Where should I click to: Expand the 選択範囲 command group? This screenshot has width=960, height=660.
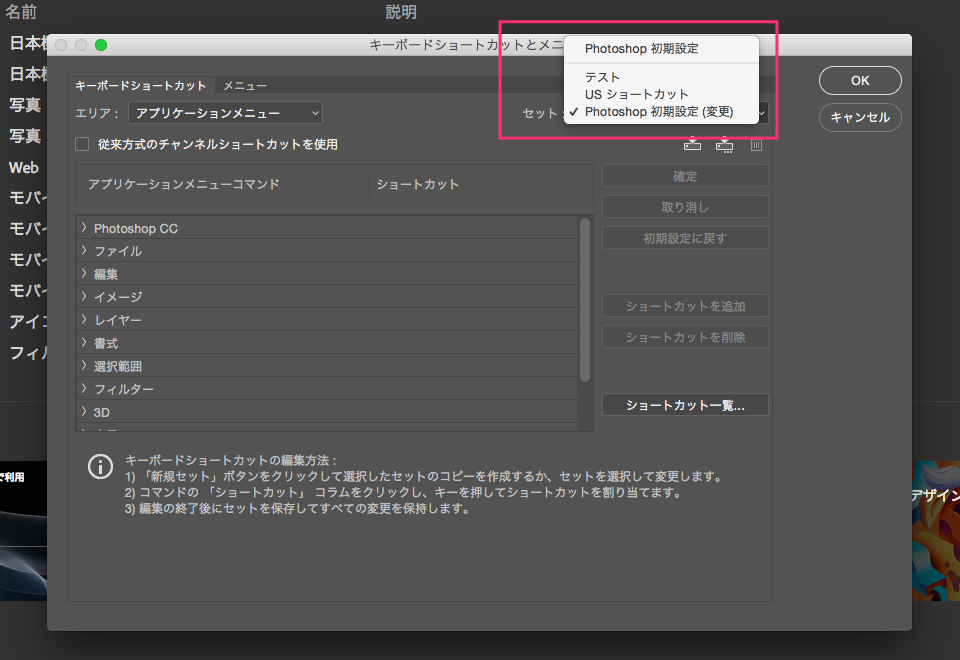(84, 366)
